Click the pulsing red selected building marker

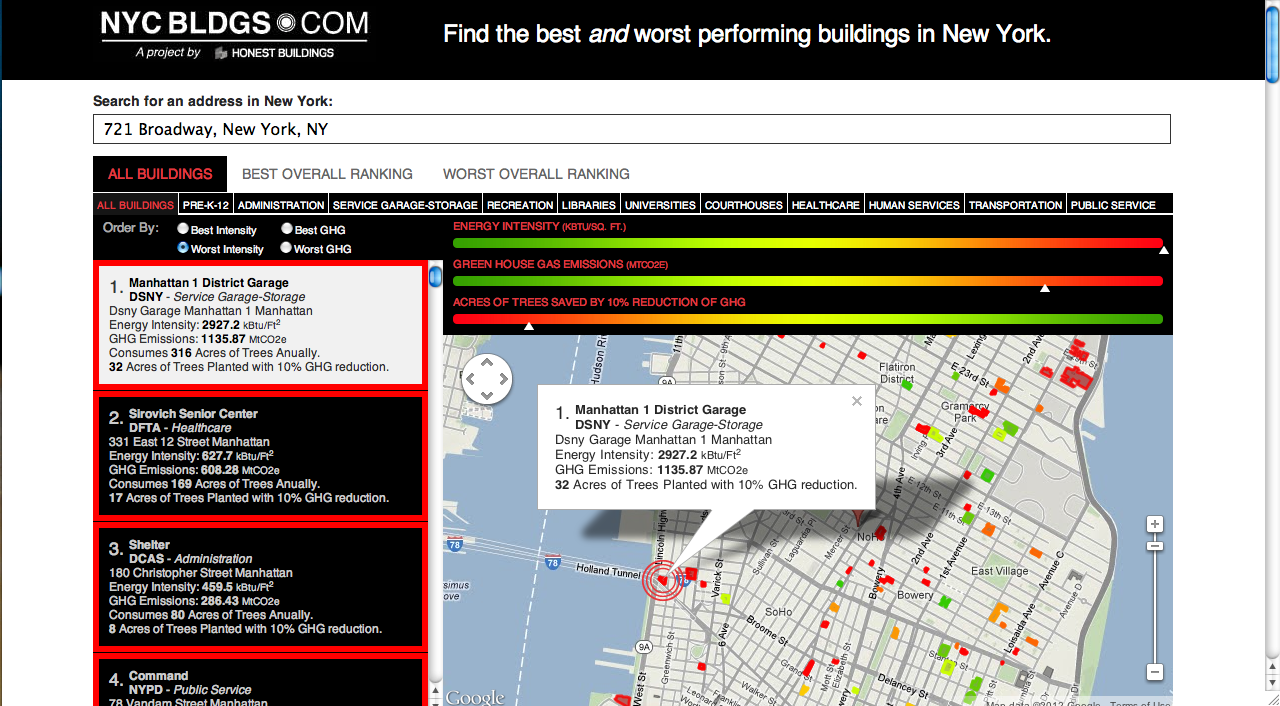tap(662, 579)
